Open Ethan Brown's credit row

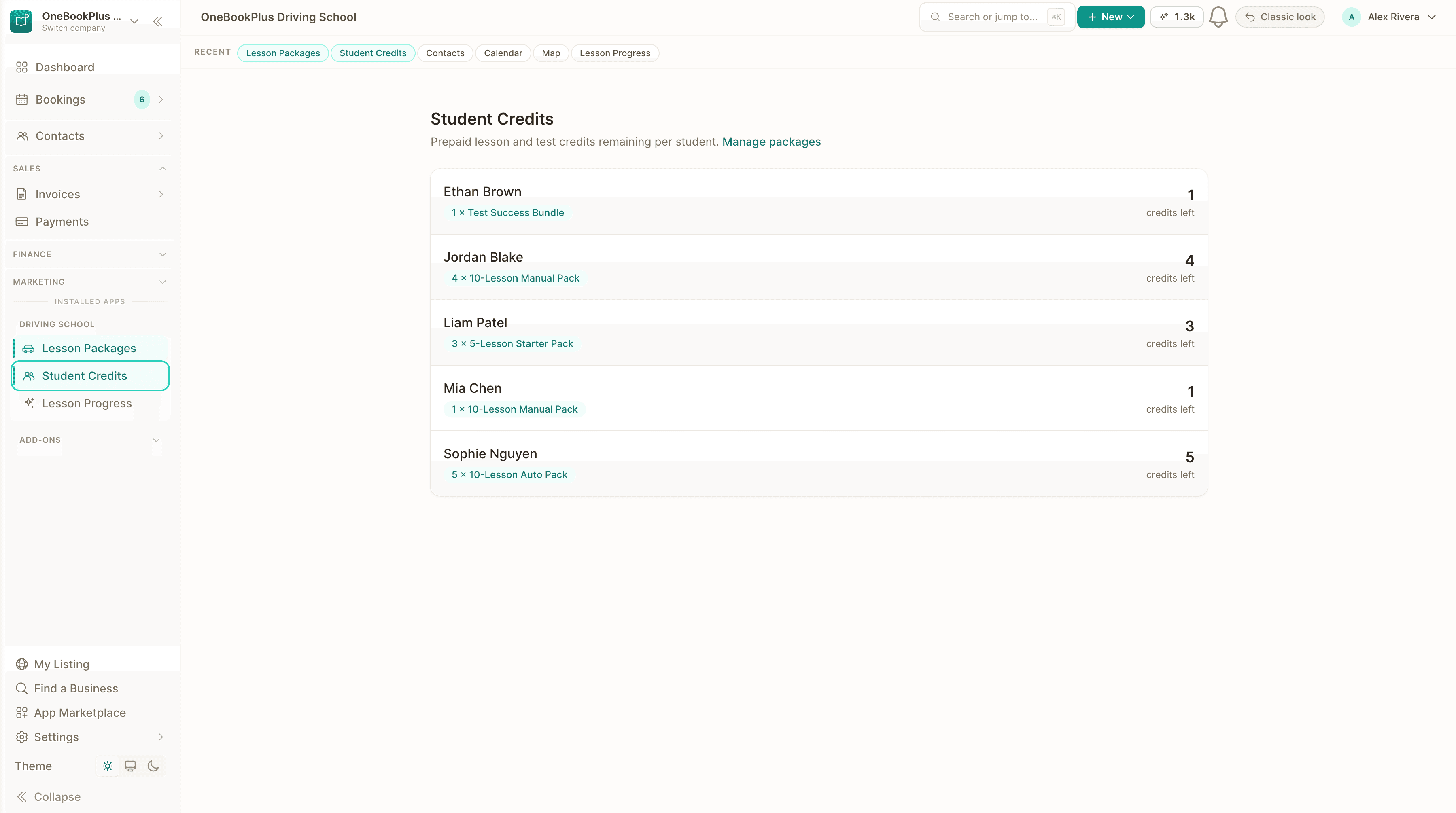point(818,202)
